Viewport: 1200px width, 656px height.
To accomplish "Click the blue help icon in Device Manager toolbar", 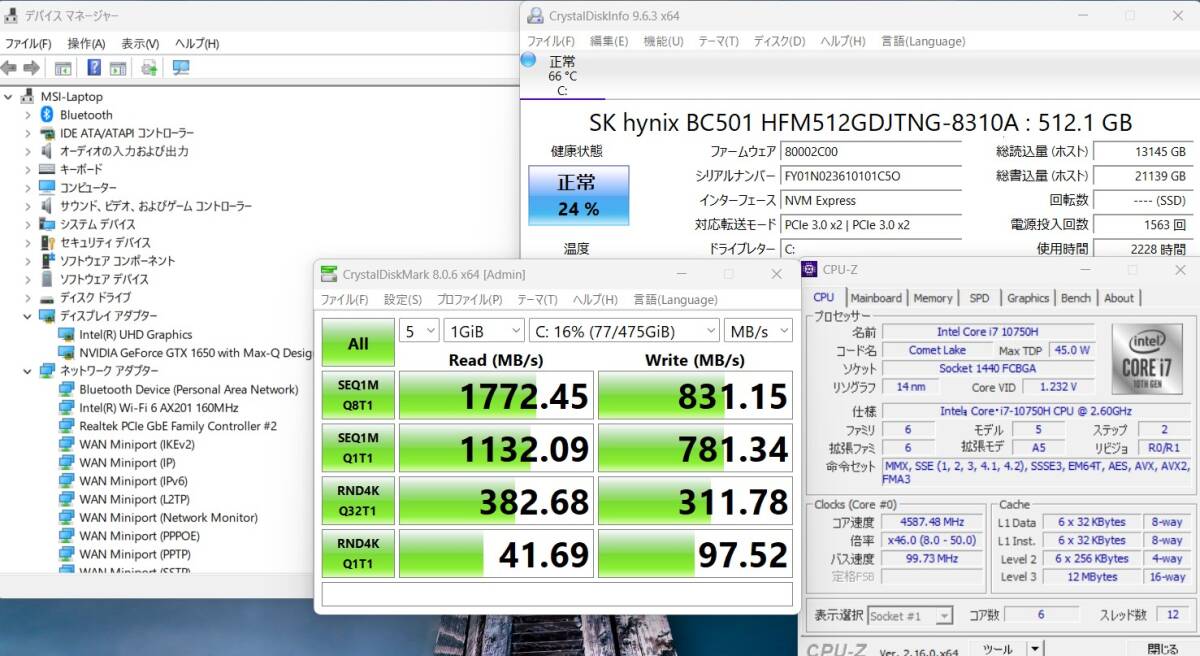I will pyautogui.click(x=94, y=68).
